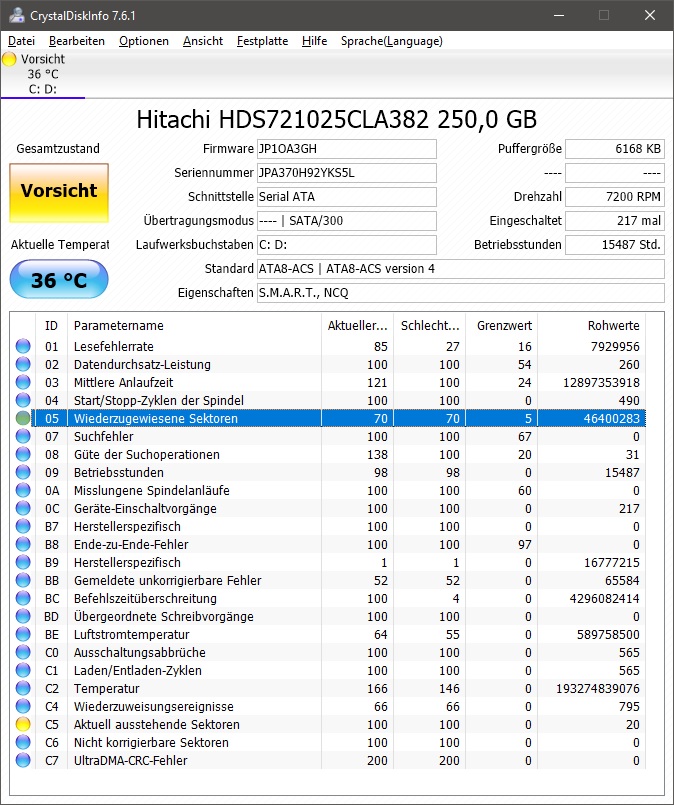Click status icon for 05 Wiederzugewiesene Sektoren

click(x=23, y=418)
